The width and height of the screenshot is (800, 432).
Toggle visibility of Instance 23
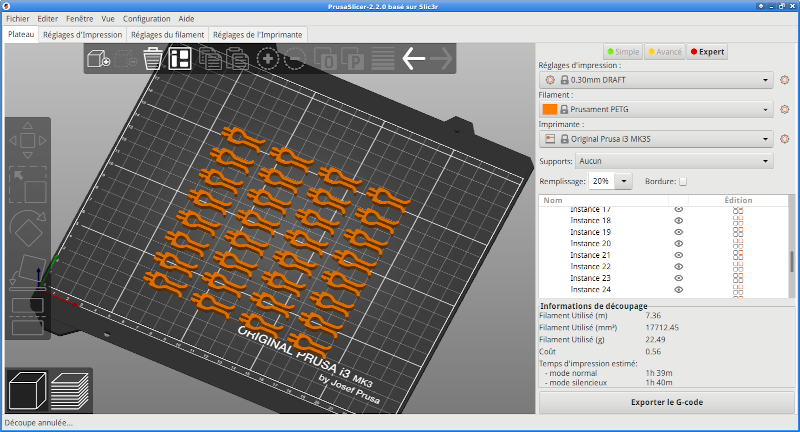[x=679, y=278]
